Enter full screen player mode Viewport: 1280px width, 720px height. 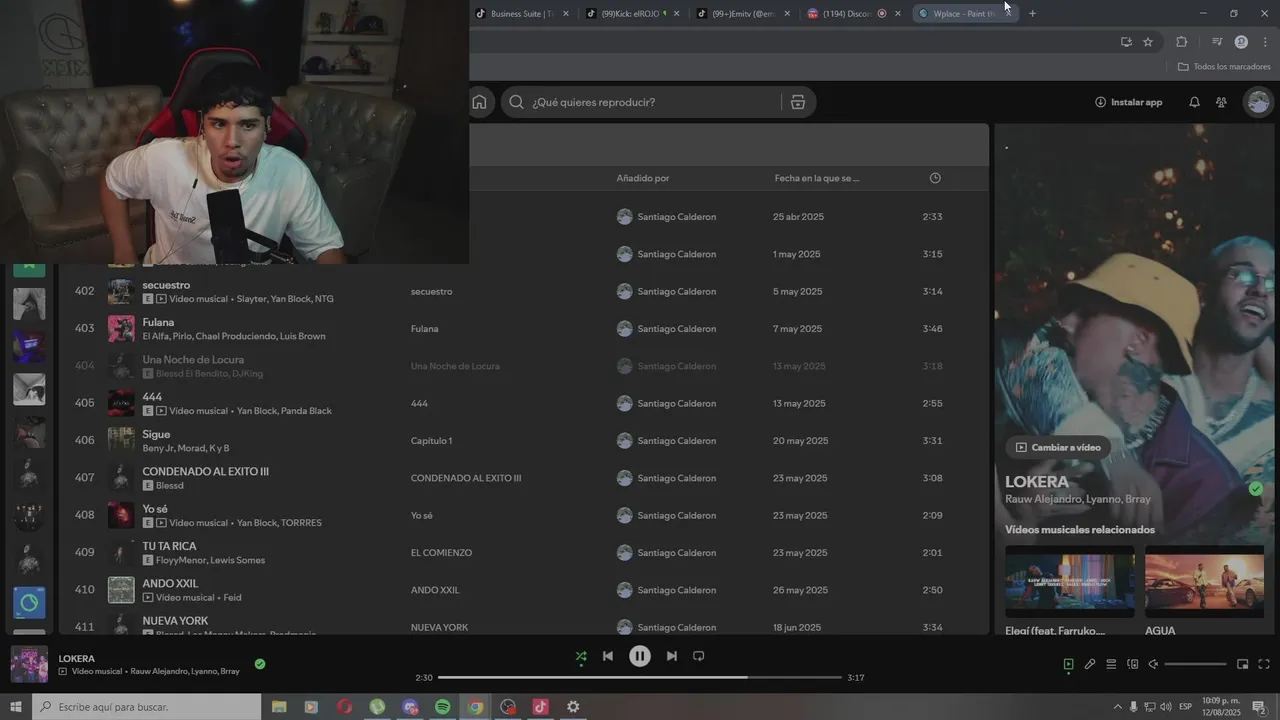[x=1264, y=664]
